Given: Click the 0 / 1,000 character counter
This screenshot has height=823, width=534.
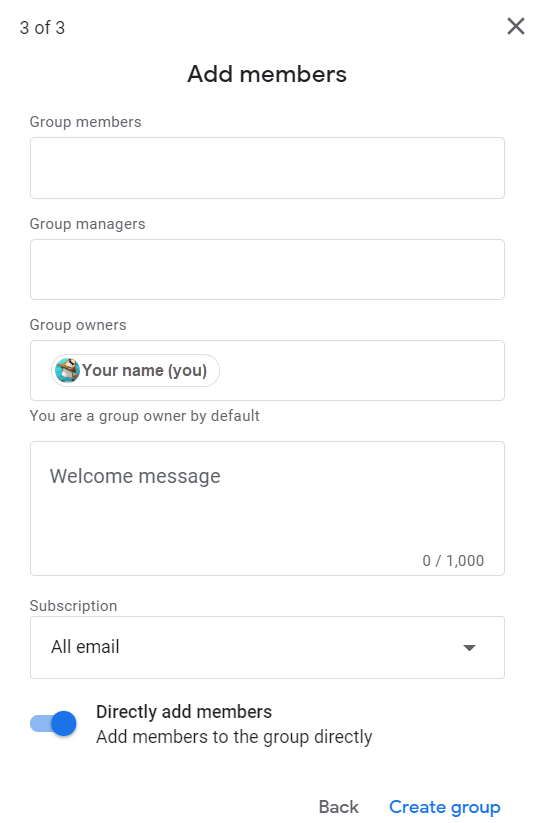Looking at the screenshot, I should (x=453, y=561).
